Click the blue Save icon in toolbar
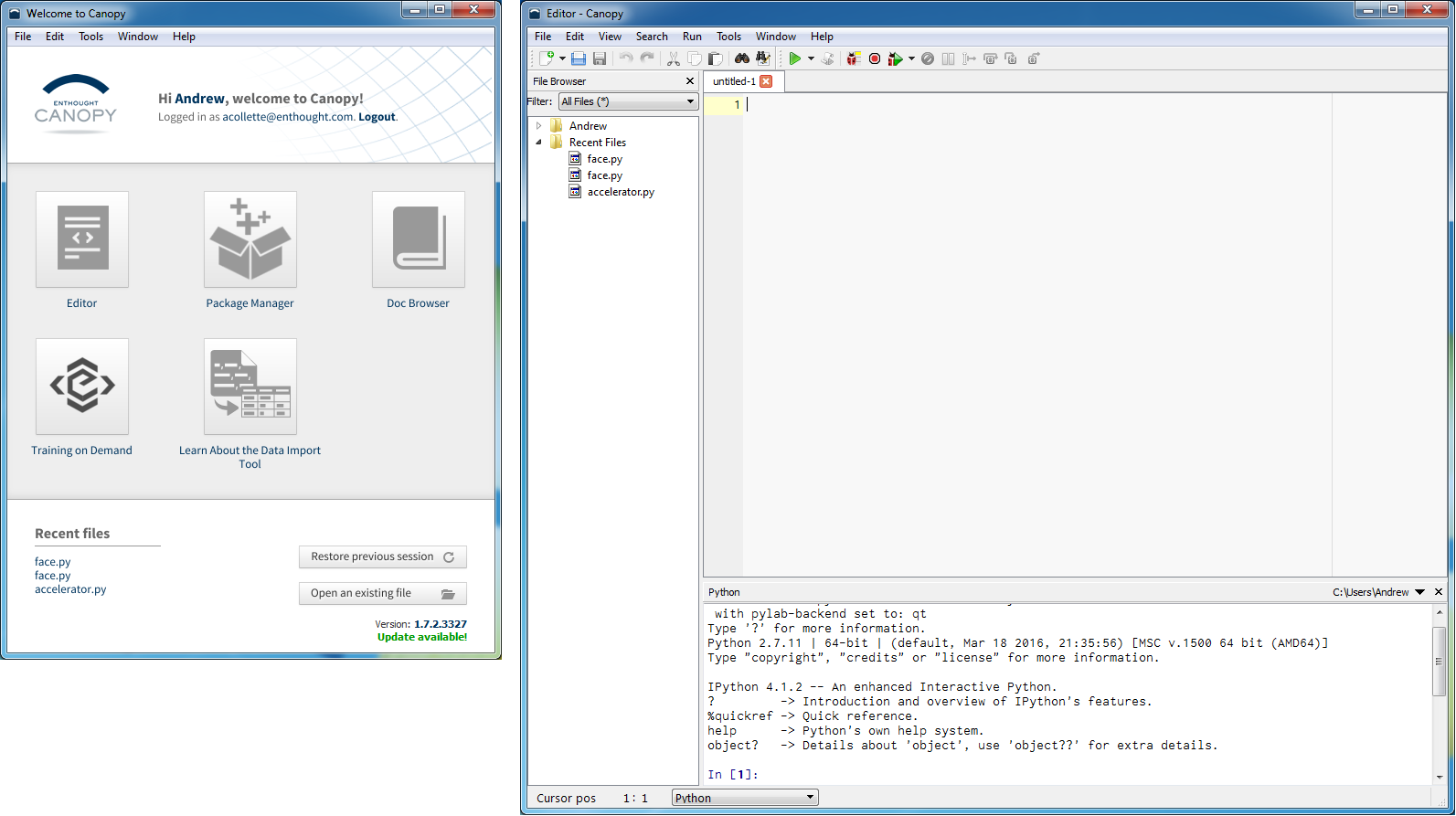 [x=579, y=58]
